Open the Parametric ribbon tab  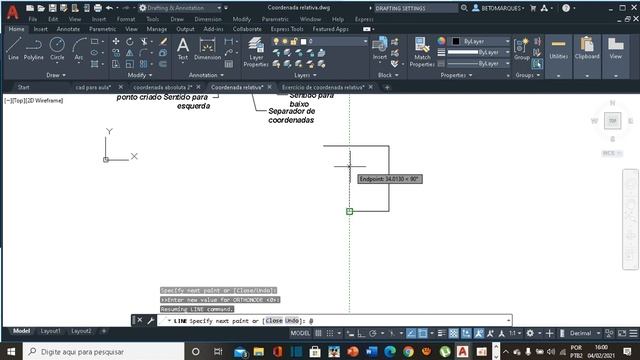(x=102, y=29)
